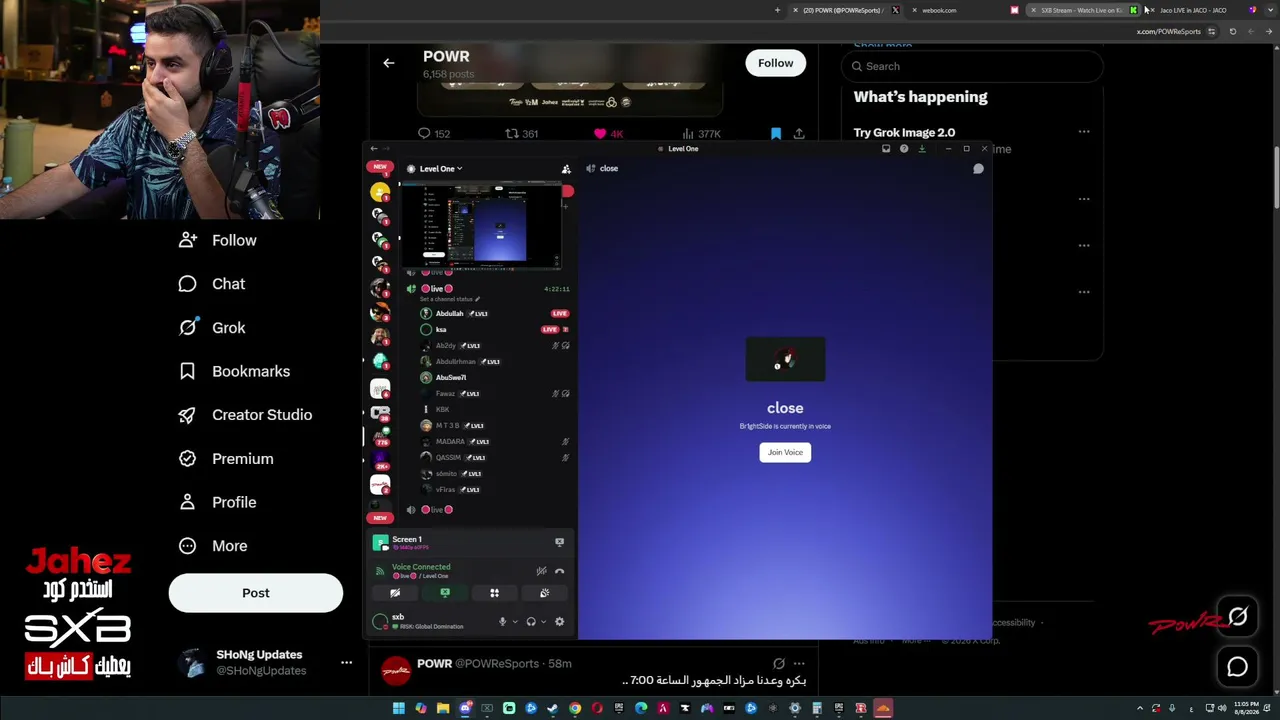The height and width of the screenshot is (720, 1280).
Task: View post analytics showing 377K views
Action: point(701,134)
